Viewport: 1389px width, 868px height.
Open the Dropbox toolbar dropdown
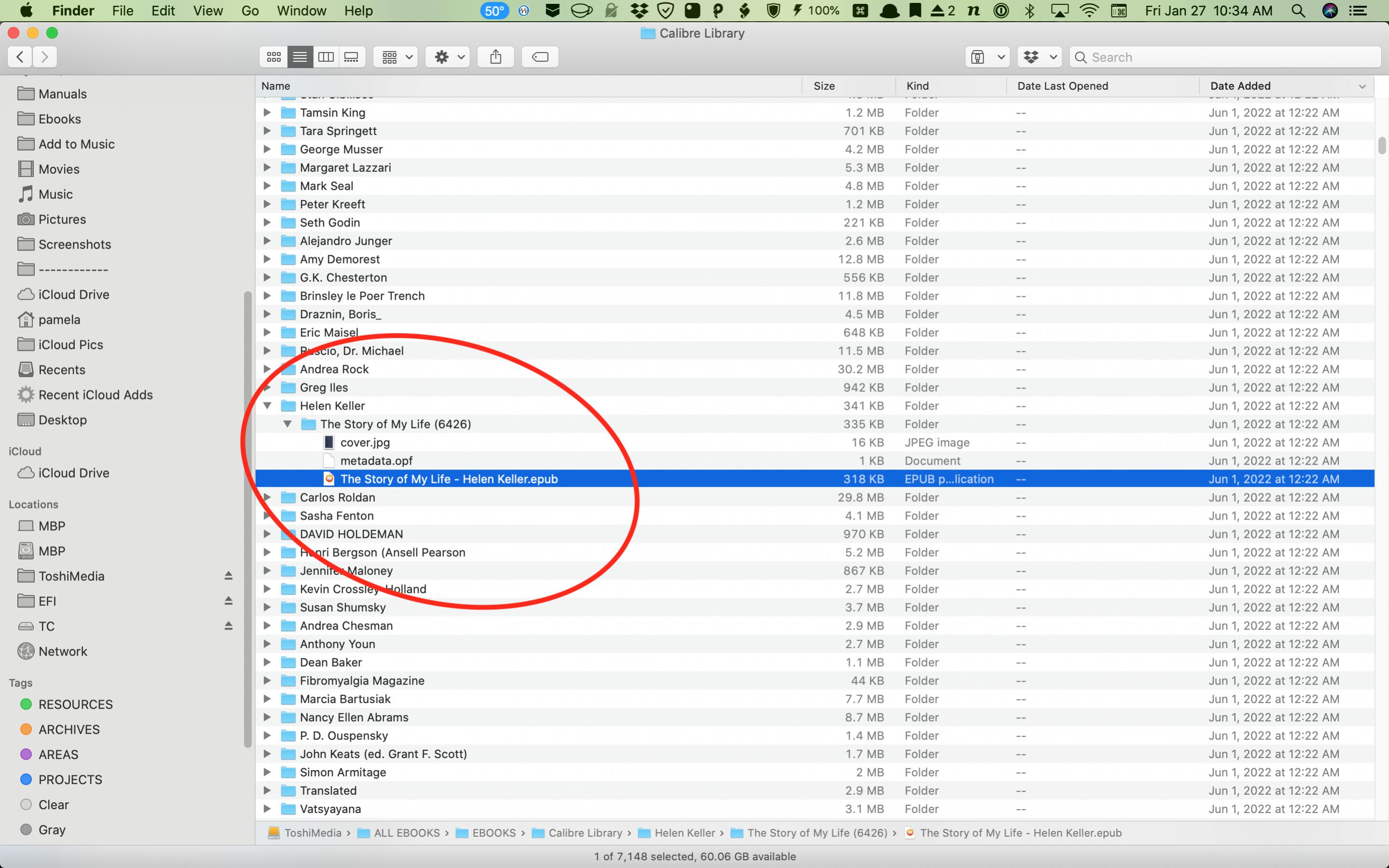pos(1039,57)
